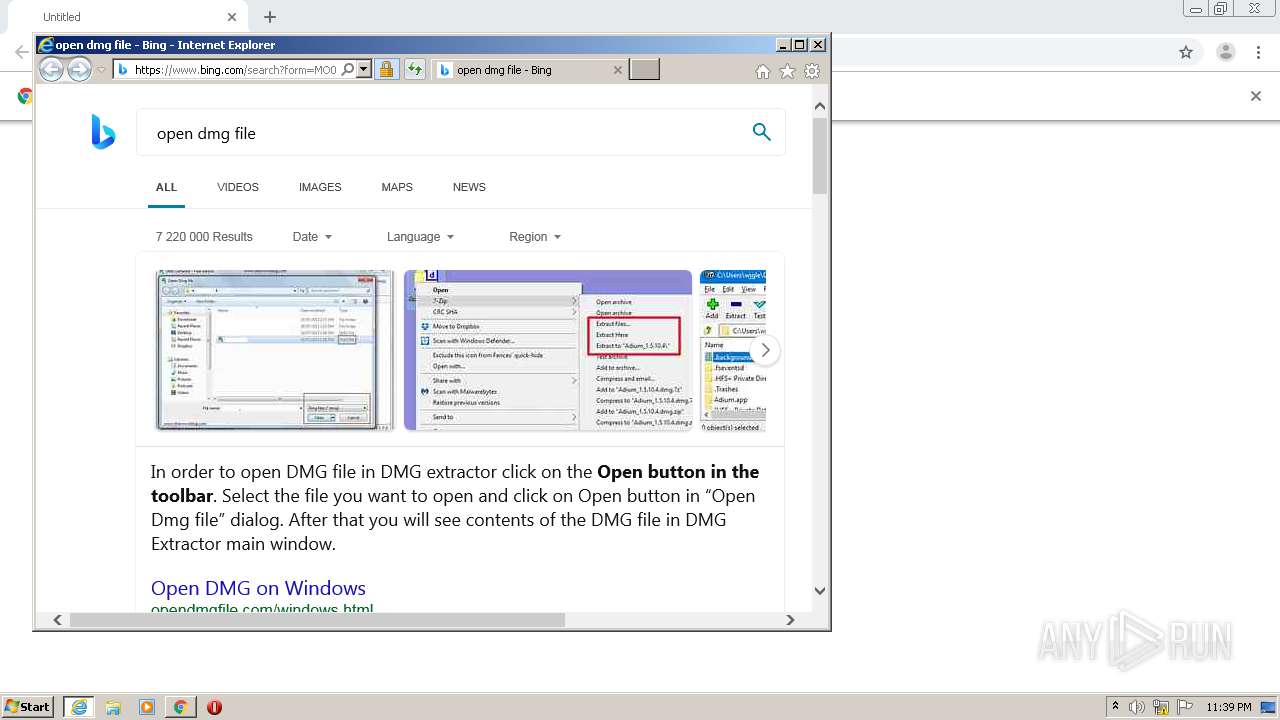The width and height of the screenshot is (1280, 720).
Task: Open the recent pages dropdown arrow
Action: 101,70
